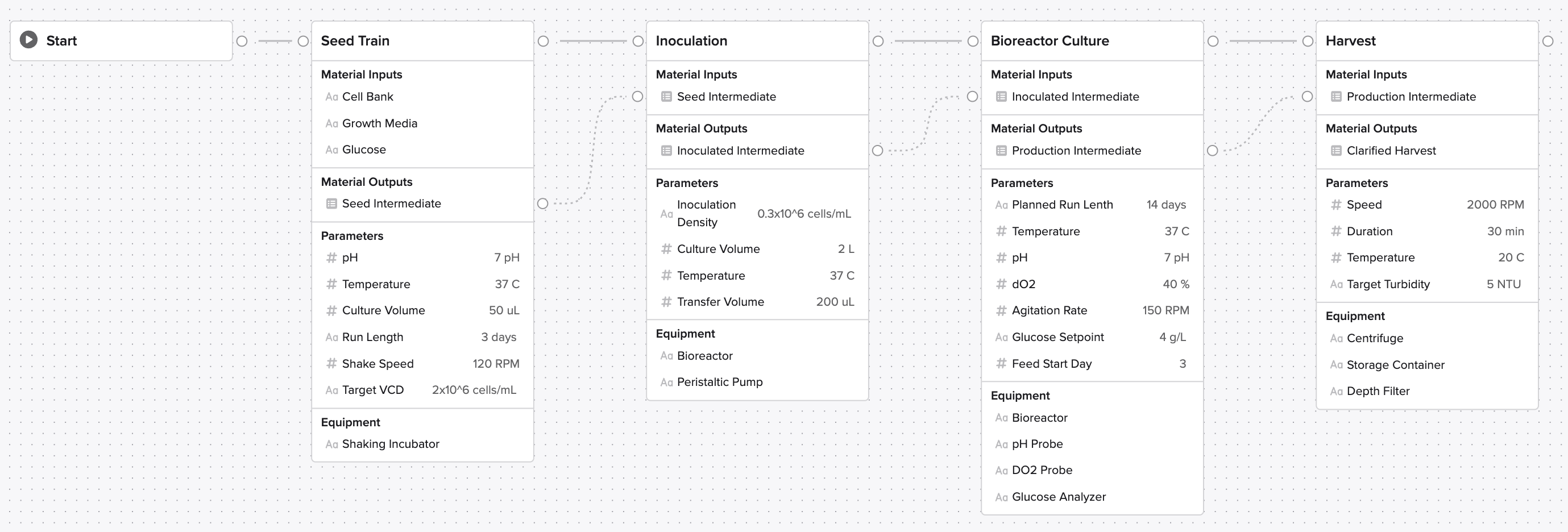The image size is (1568, 532).
Task: Click the Aa icon beside Peristaltic Pump
Action: pos(666,383)
